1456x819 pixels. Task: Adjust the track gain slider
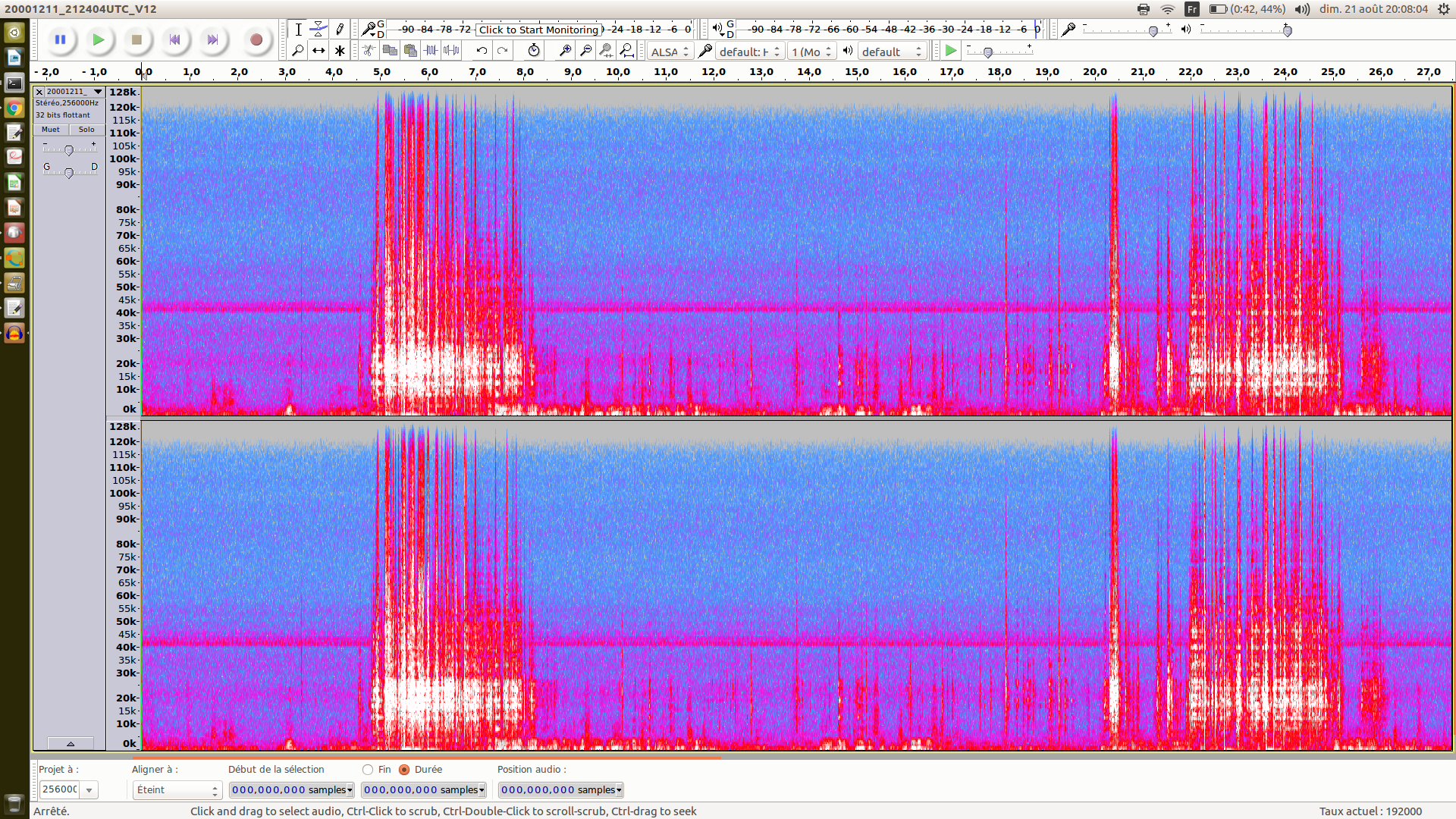(x=69, y=150)
